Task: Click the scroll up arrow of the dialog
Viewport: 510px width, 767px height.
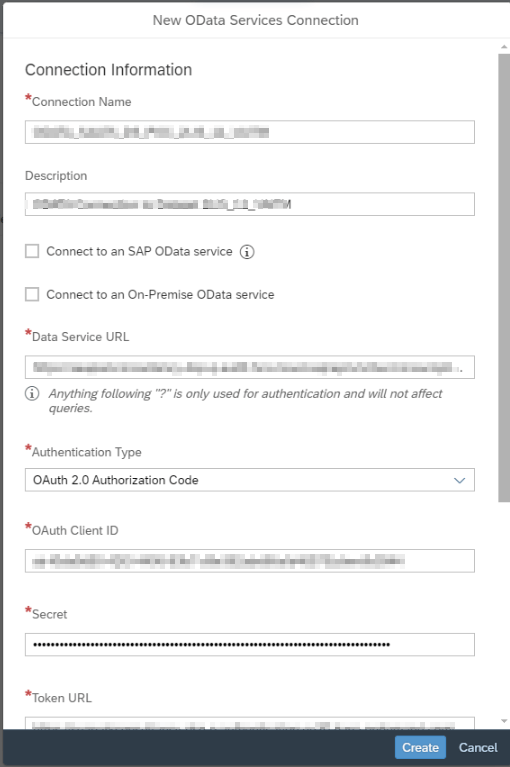Action: coord(504,46)
